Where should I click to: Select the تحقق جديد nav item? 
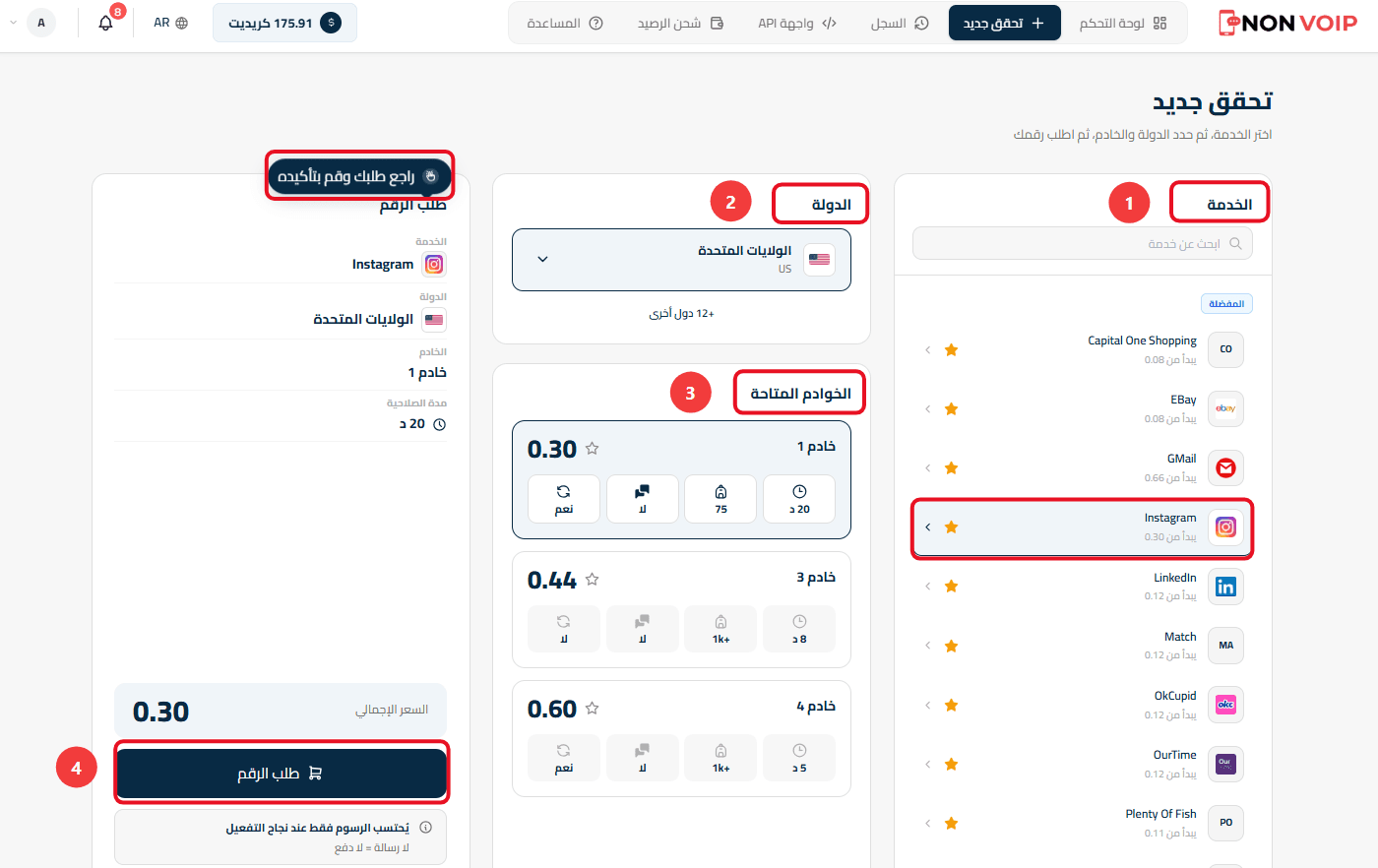click(x=1004, y=23)
